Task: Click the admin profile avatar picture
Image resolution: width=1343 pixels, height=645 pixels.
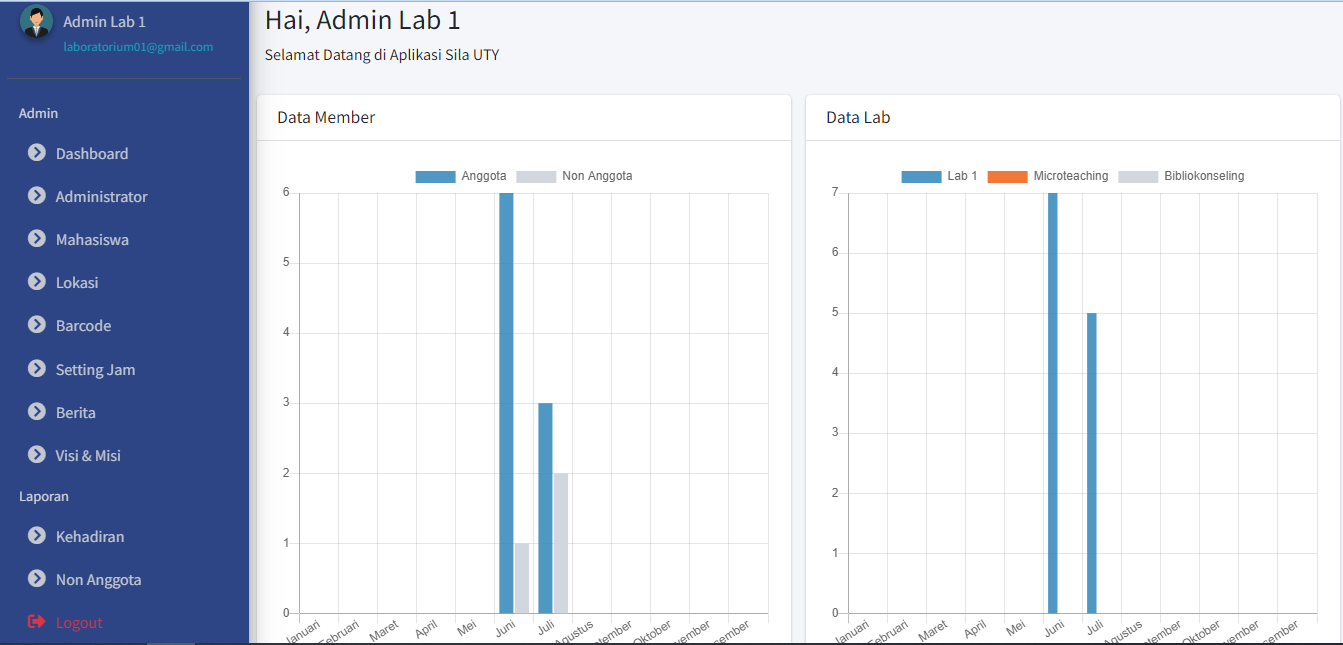Action: tap(36, 22)
